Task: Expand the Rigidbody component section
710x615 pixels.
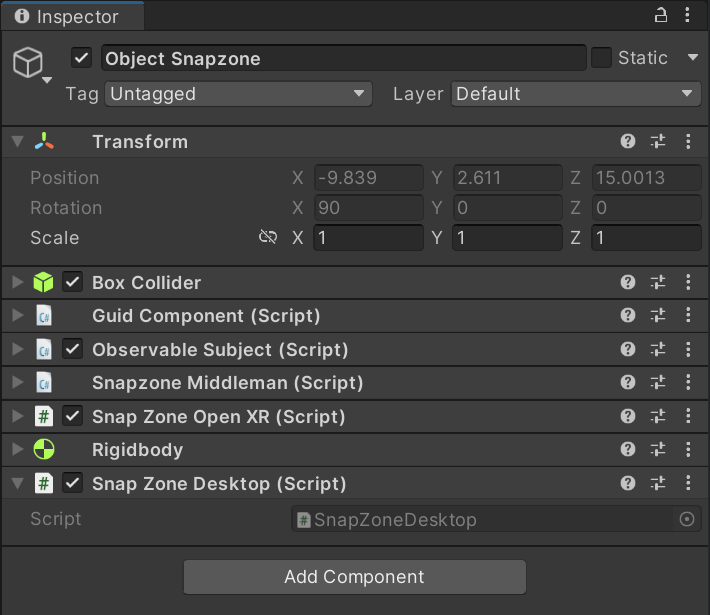Action: click(17, 450)
